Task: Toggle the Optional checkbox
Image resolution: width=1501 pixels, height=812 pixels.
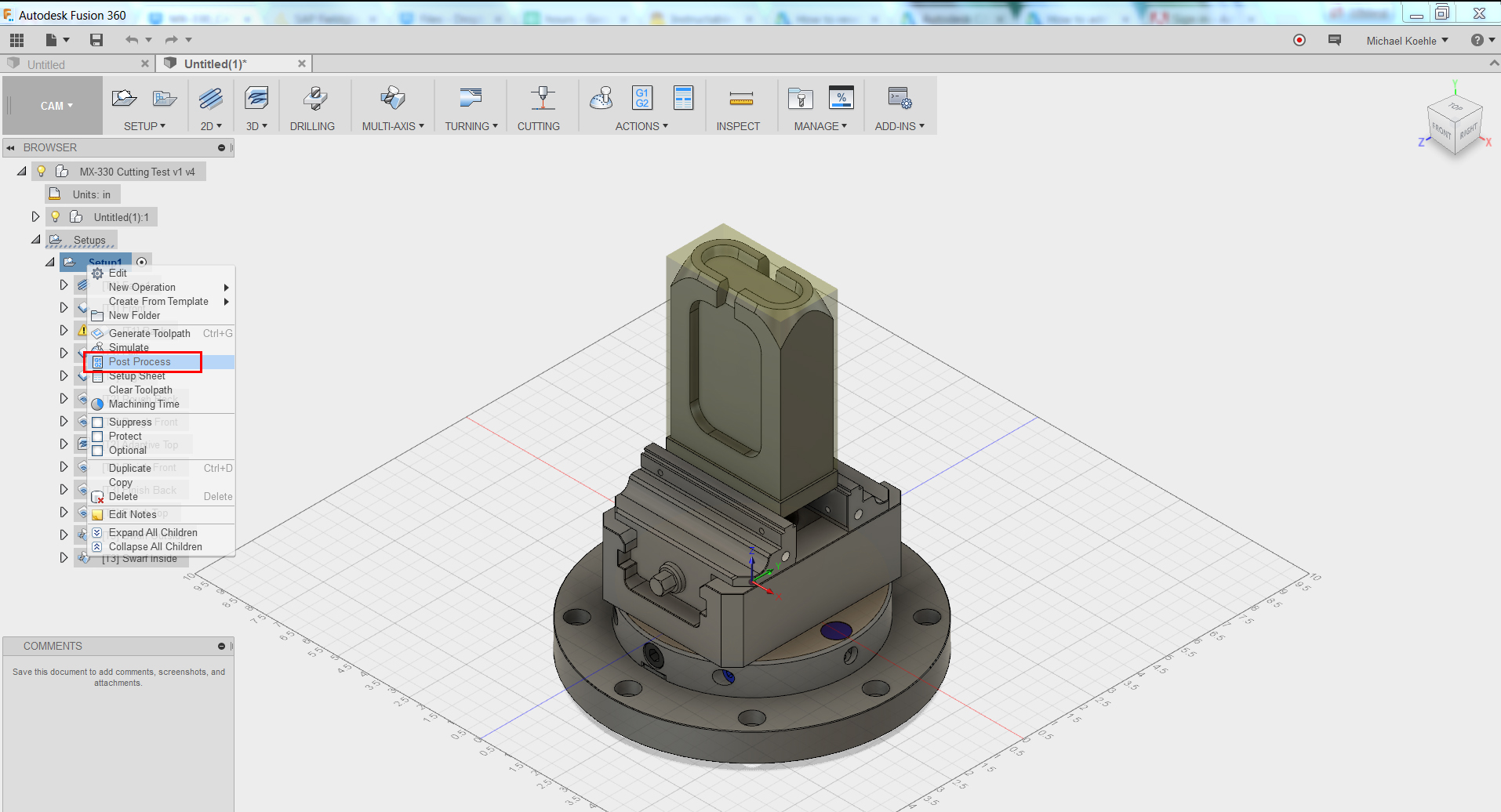Action: (98, 451)
